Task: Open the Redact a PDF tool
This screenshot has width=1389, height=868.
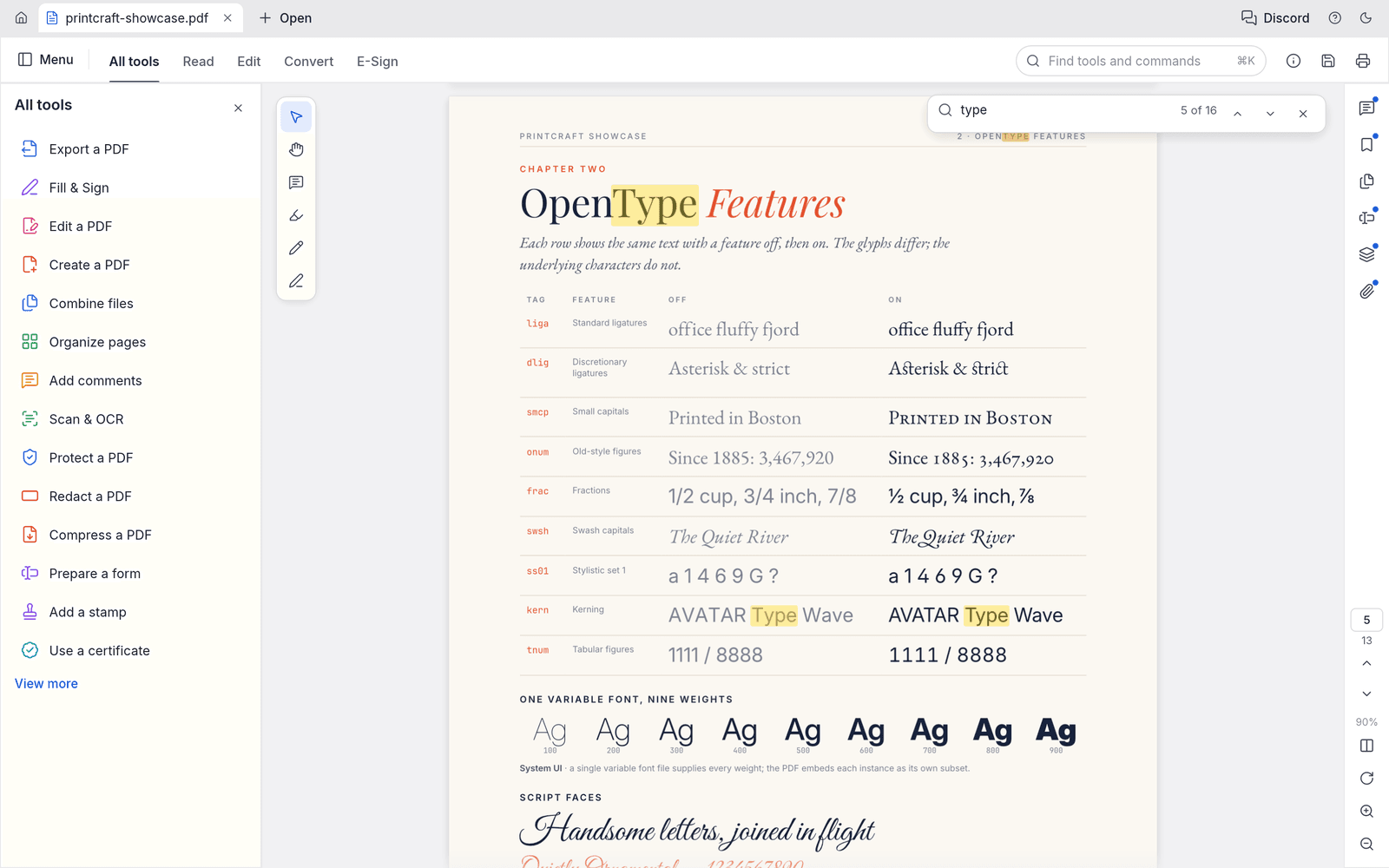Action: [x=130, y=496]
